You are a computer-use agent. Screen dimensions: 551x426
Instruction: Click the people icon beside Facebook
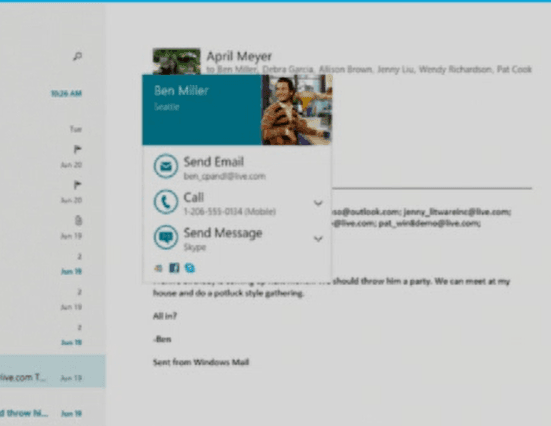click(x=158, y=268)
